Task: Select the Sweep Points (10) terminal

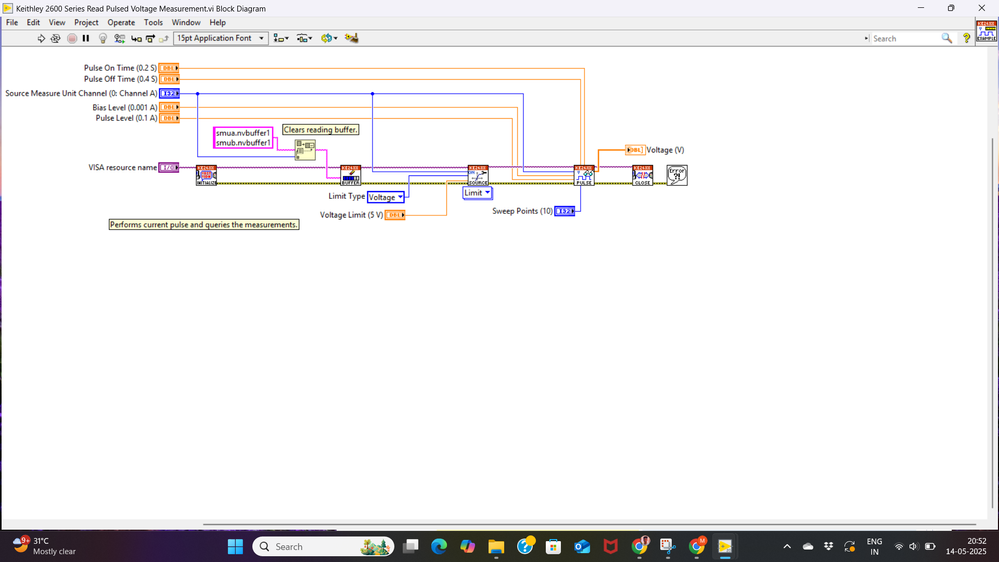Action: point(564,212)
